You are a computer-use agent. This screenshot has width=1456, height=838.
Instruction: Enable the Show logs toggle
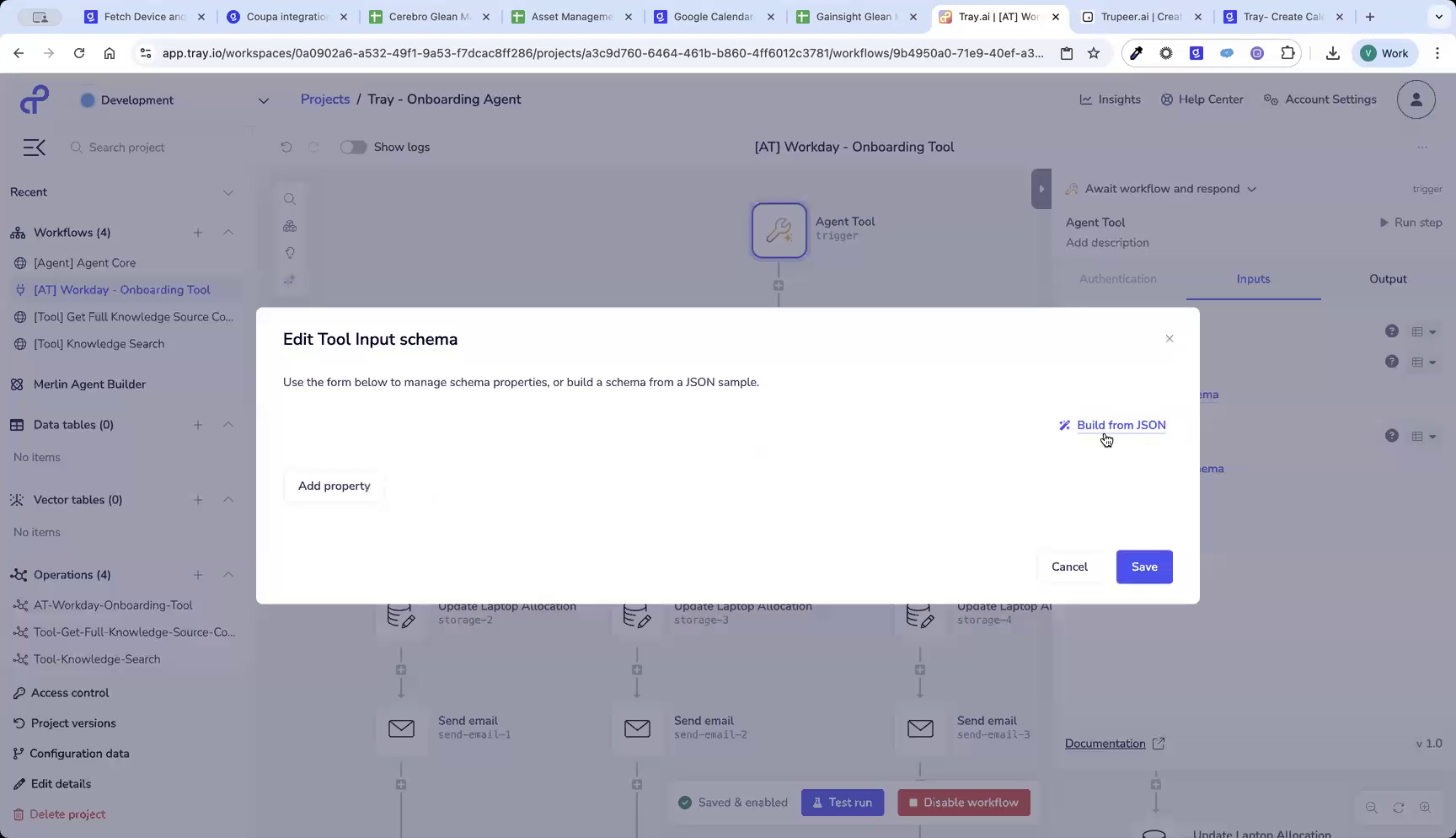(353, 147)
